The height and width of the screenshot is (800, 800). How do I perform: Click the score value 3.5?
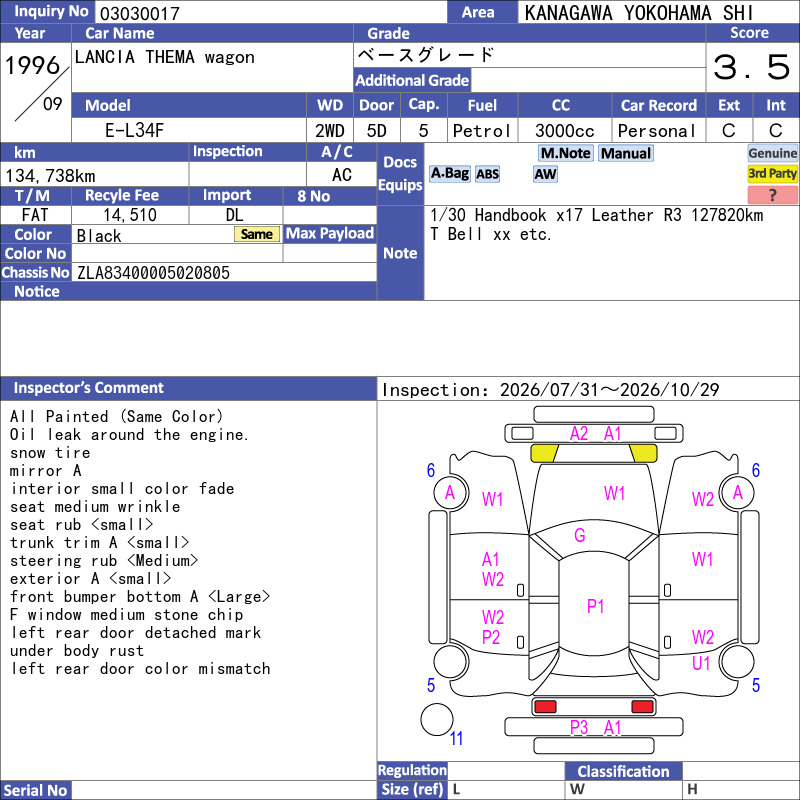click(x=752, y=67)
